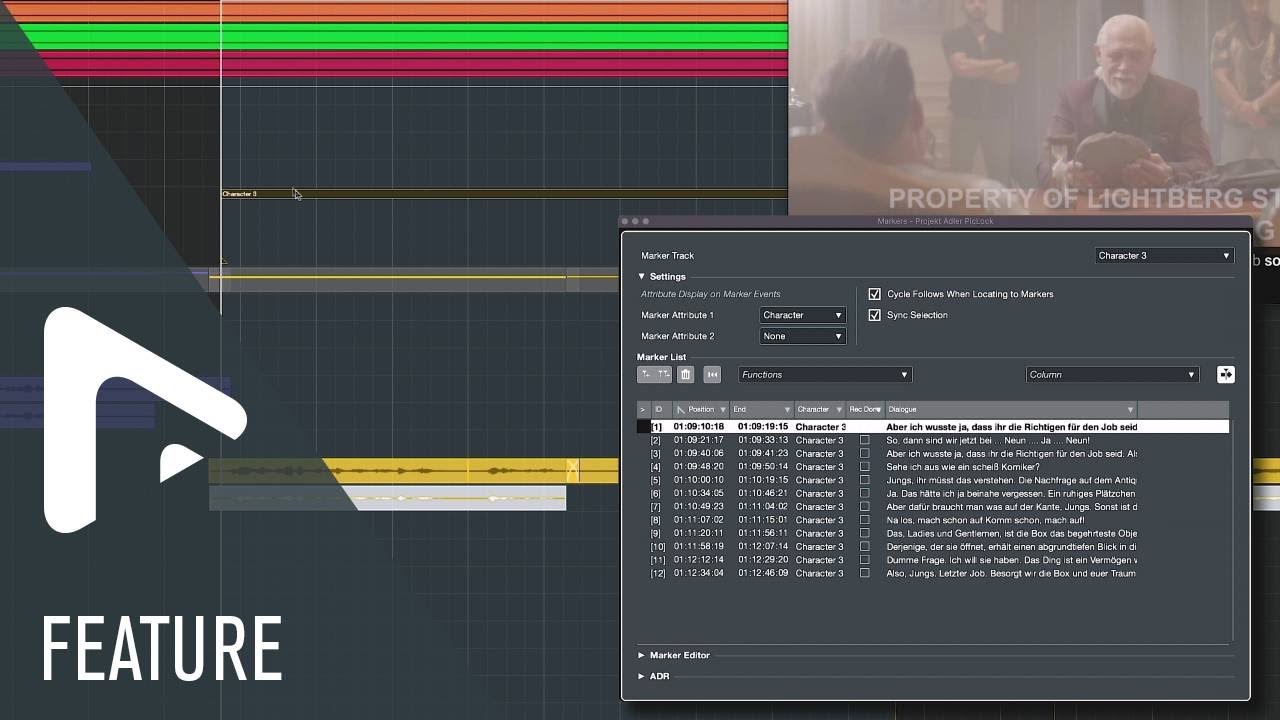Viewport: 1280px width, 720px height.
Task: Open the Marker Attribute 1 dropdown
Action: (x=803, y=315)
